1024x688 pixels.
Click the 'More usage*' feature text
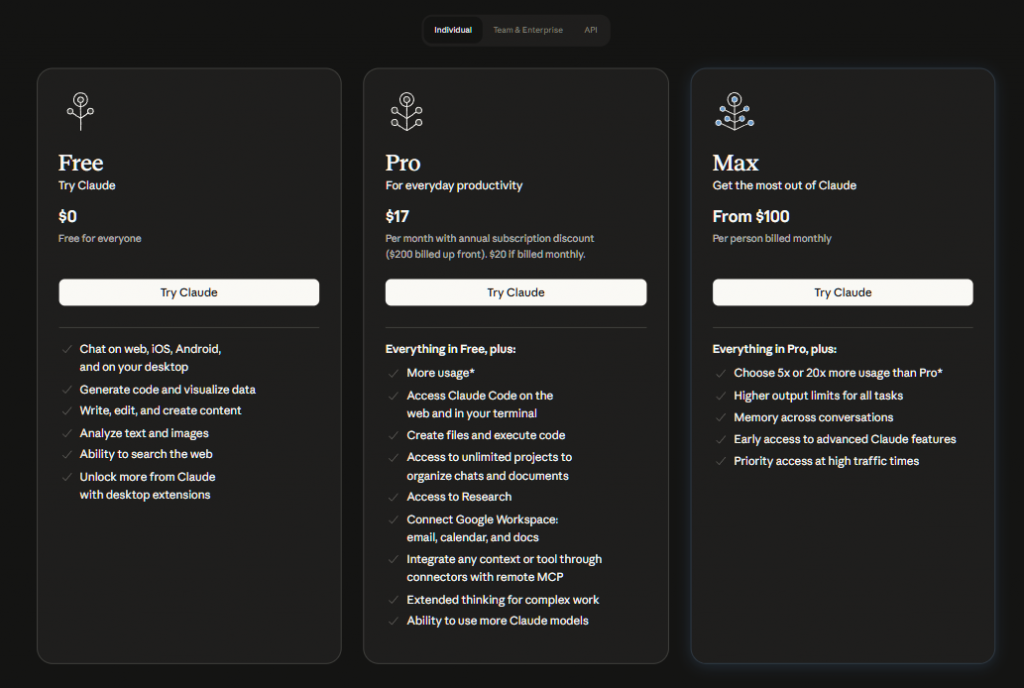[x=440, y=373]
